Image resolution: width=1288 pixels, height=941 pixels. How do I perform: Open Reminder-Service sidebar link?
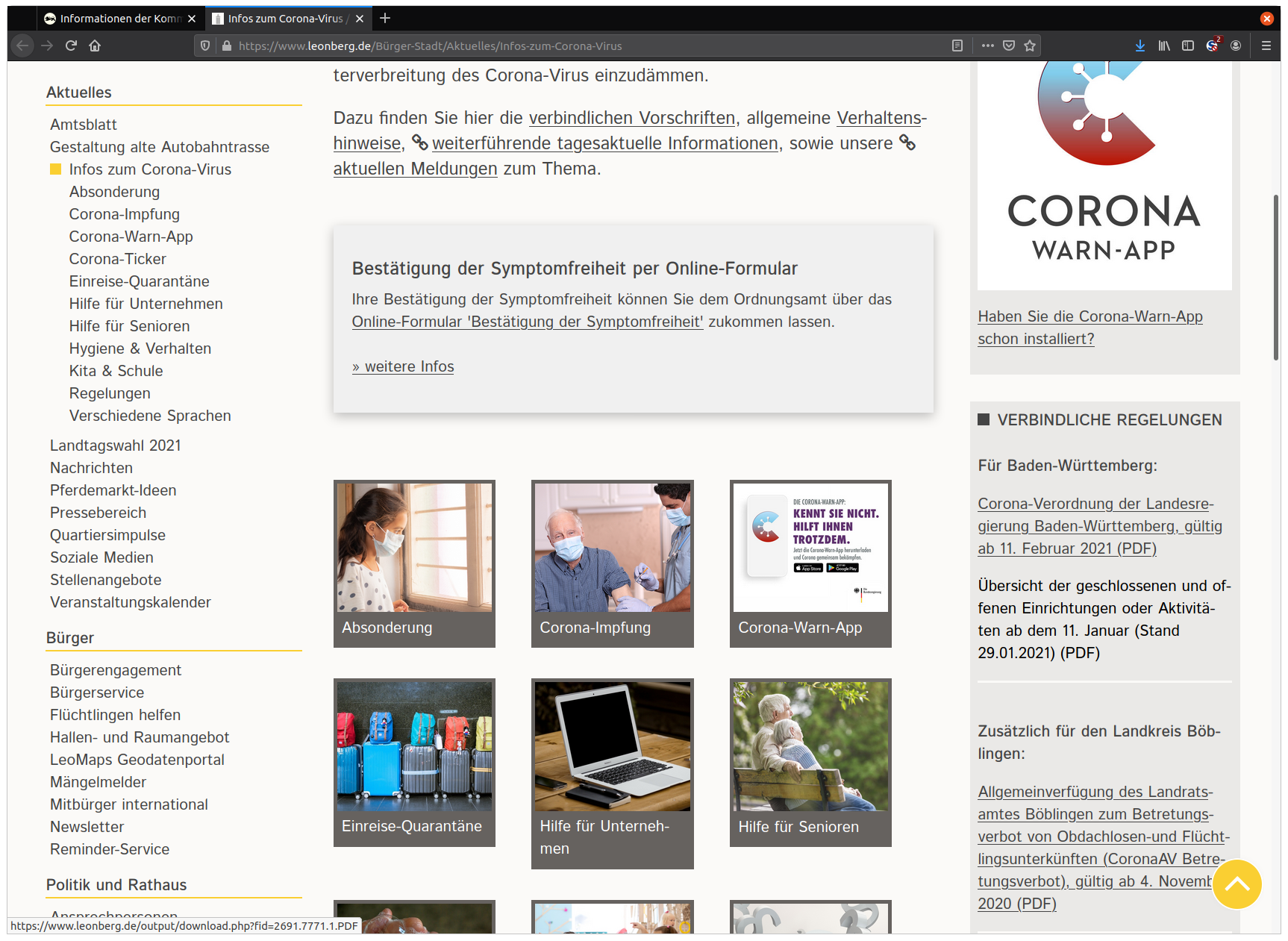[x=110, y=849]
